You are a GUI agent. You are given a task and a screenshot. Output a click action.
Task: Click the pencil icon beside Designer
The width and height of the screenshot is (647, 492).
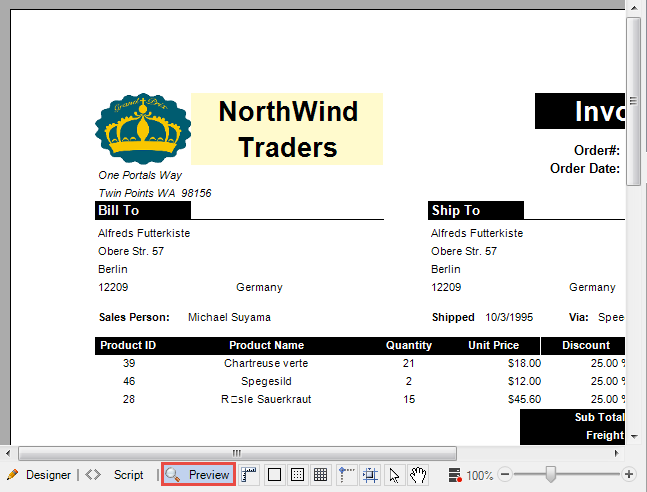coord(13,475)
